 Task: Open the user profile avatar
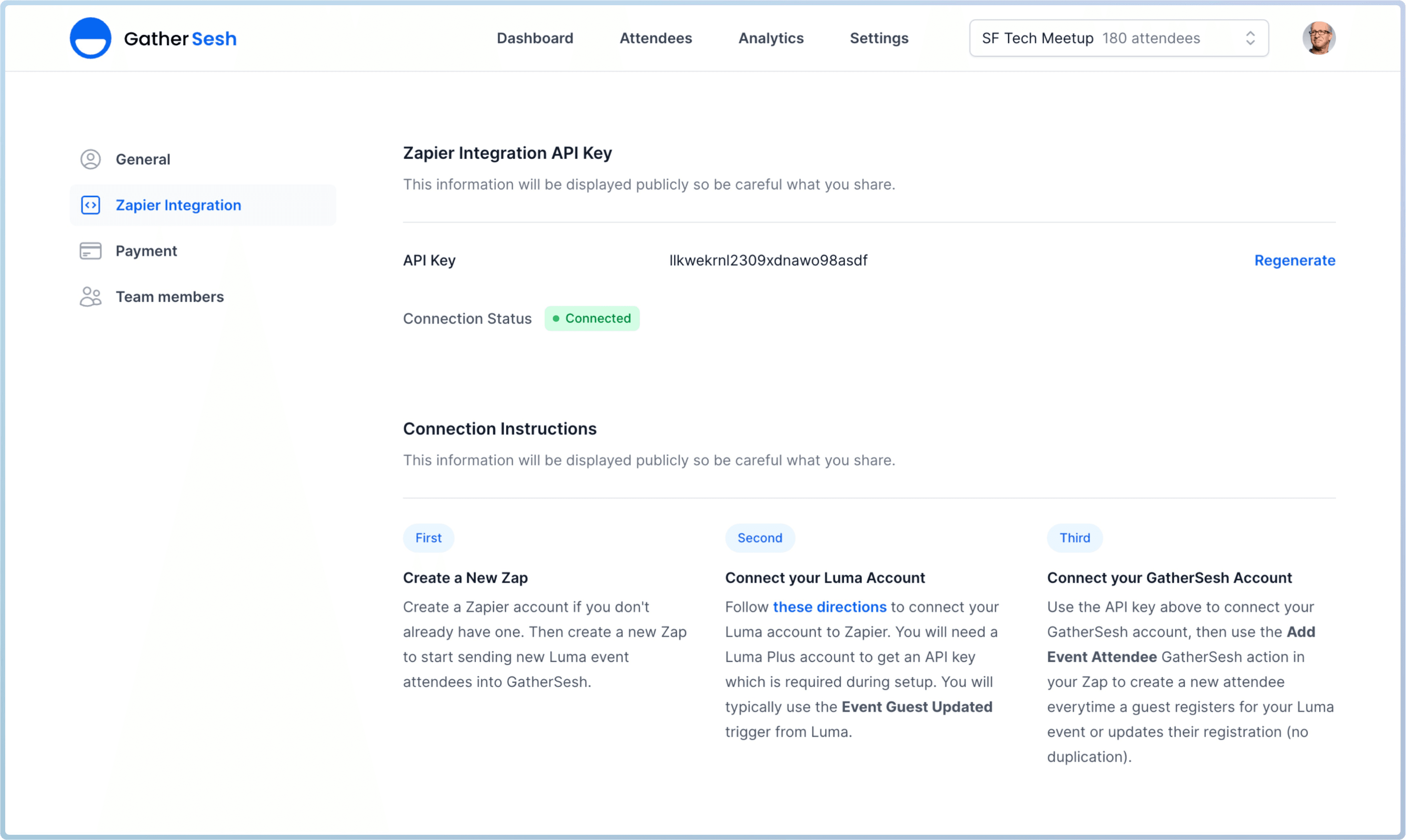click(1319, 38)
